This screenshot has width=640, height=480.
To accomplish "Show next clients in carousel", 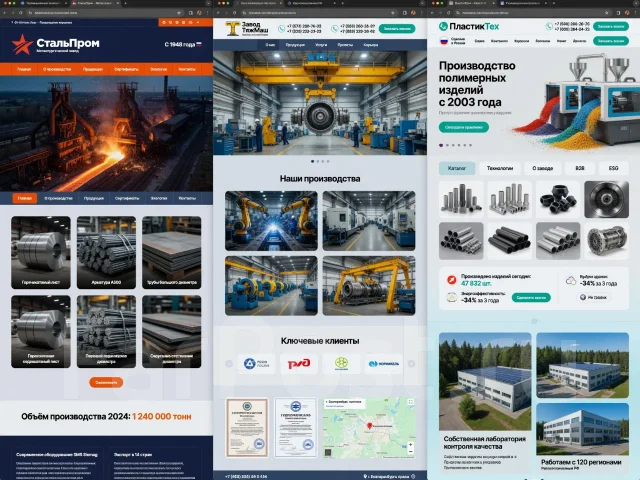I will [411, 363].
